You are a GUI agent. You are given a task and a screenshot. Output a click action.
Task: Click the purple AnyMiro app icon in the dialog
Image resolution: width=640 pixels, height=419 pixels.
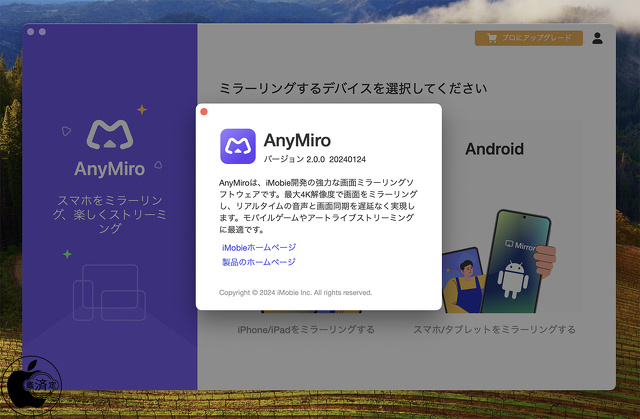click(x=238, y=146)
